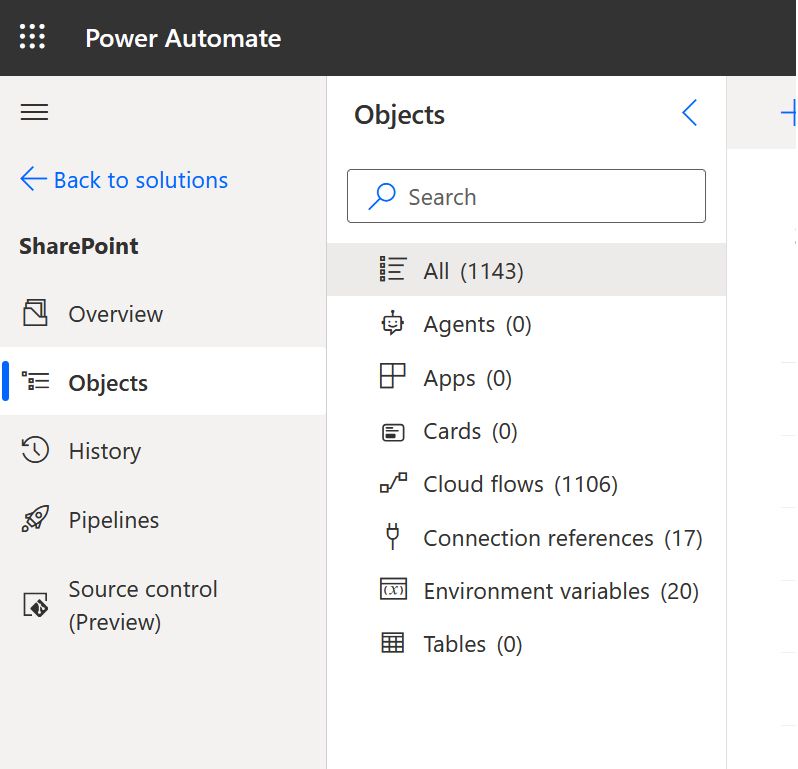Select All (1143) objects item
Screen dimensions: 798x769
tap(473, 271)
